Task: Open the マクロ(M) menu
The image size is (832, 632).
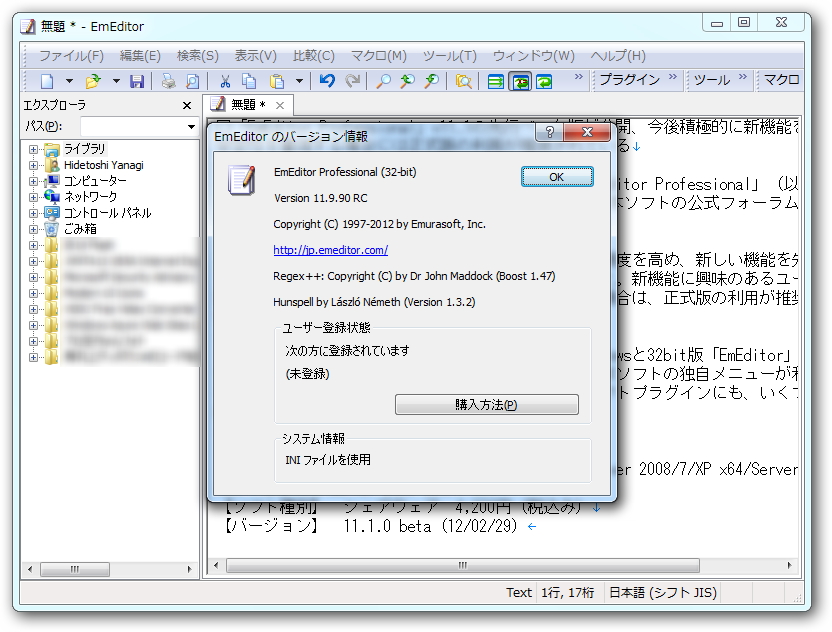Action: (x=377, y=56)
